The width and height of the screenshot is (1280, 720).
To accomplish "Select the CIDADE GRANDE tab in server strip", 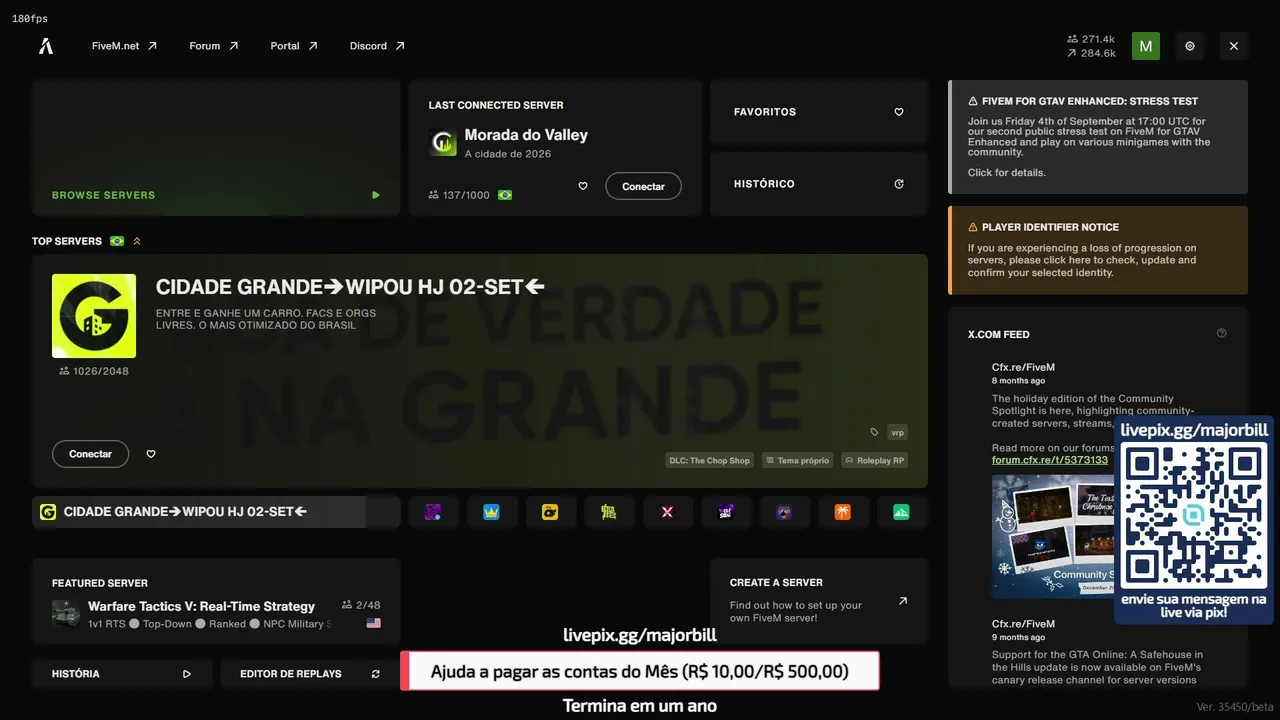I will tap(216, 512).
